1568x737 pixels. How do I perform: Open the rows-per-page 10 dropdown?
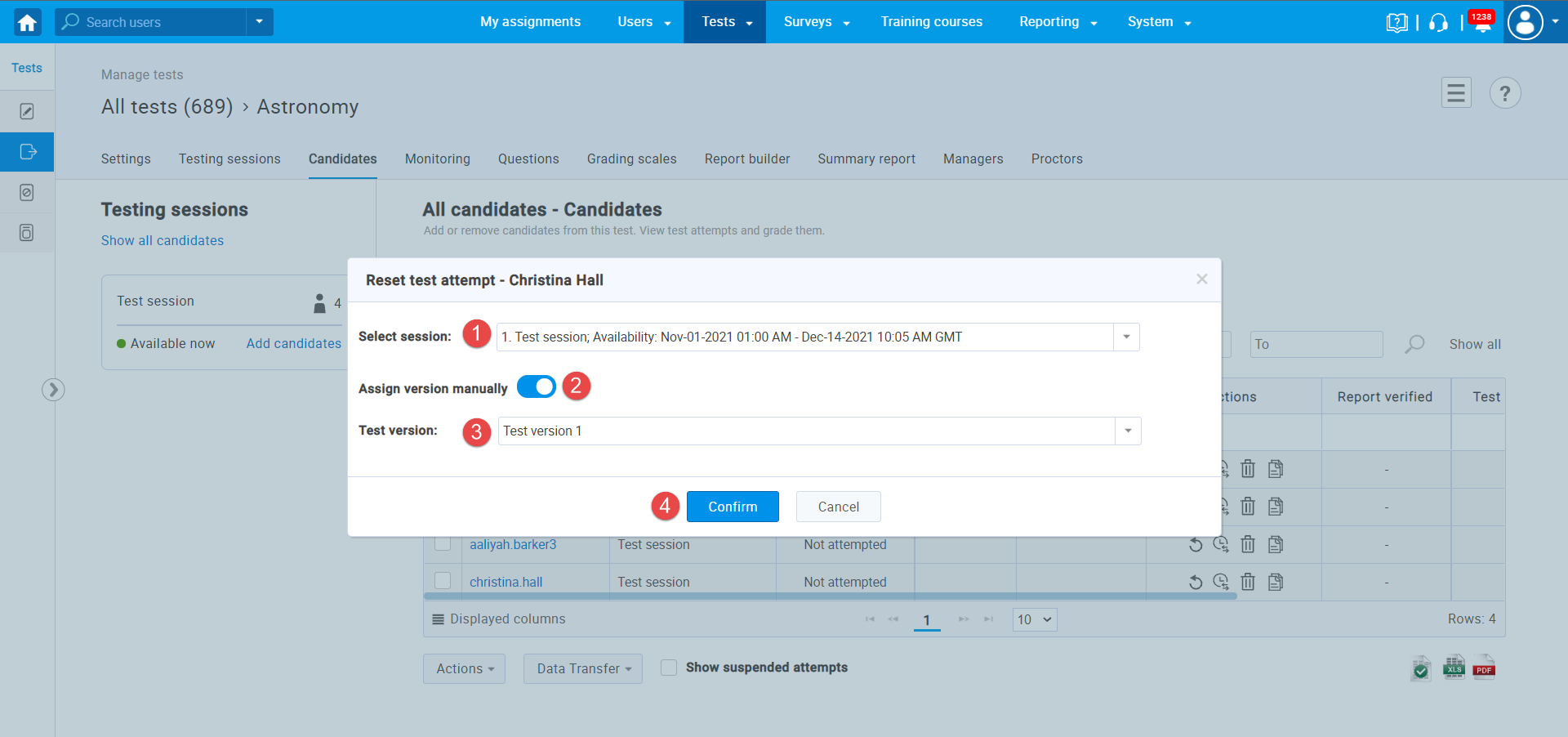tap(1034, 619)
